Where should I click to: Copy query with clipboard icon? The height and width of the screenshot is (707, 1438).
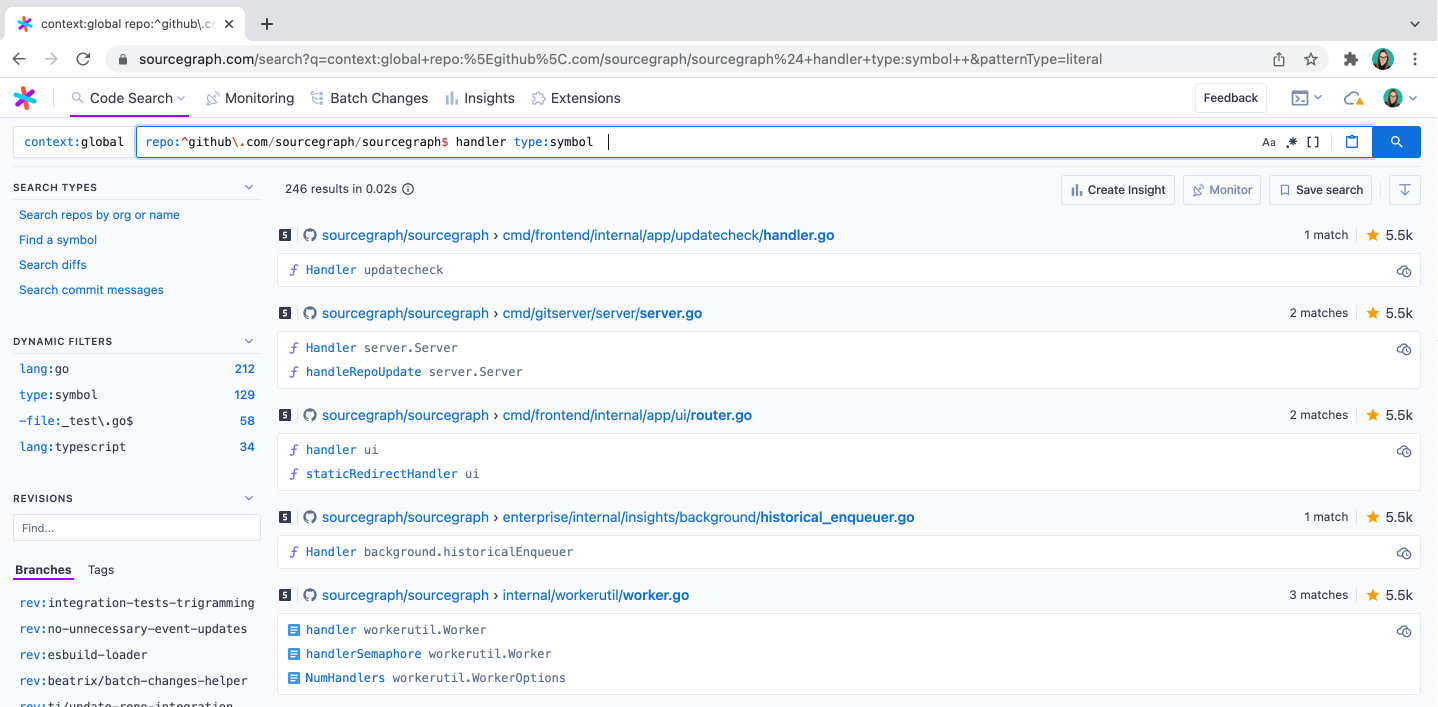point(1352,142)
